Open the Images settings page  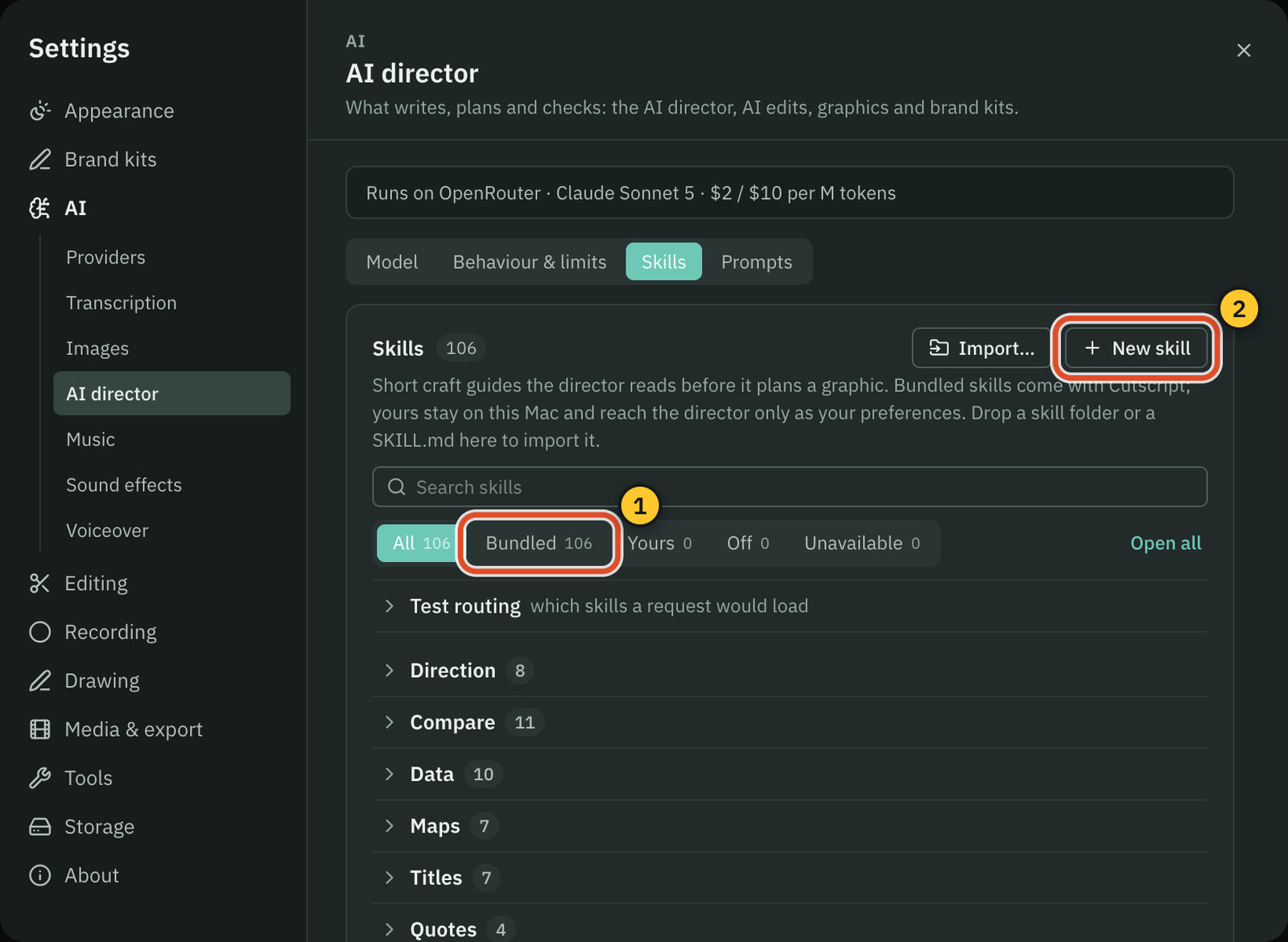coord(172,349)
